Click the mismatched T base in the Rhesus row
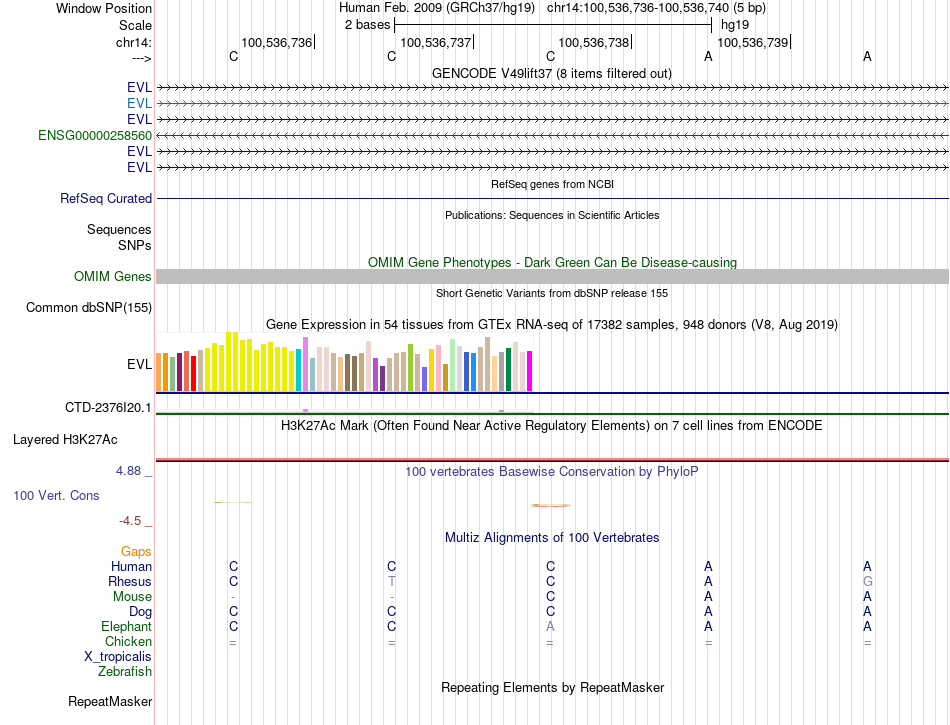 392,581
